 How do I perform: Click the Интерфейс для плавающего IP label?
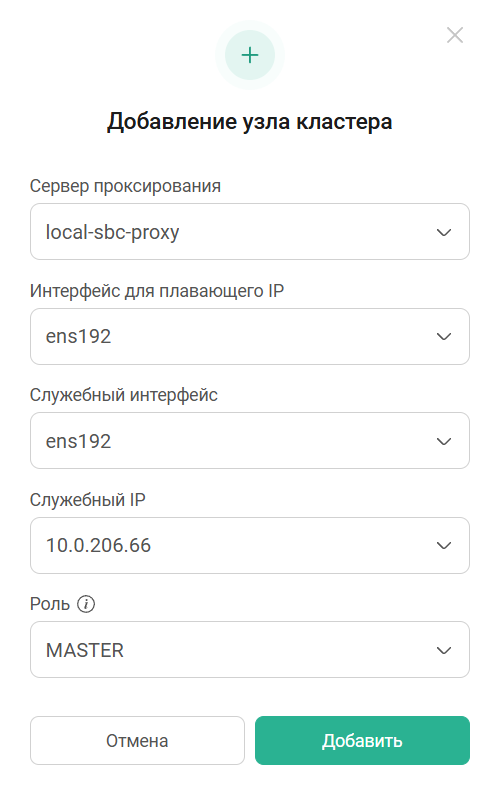tap(157, 291)
